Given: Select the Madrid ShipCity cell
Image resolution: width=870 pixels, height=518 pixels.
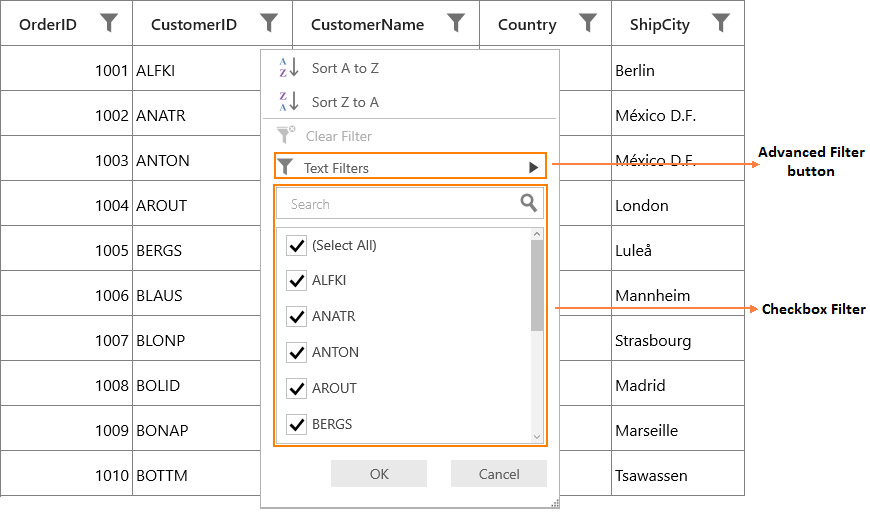Looking at the screenshot, I should coord(678,383).
